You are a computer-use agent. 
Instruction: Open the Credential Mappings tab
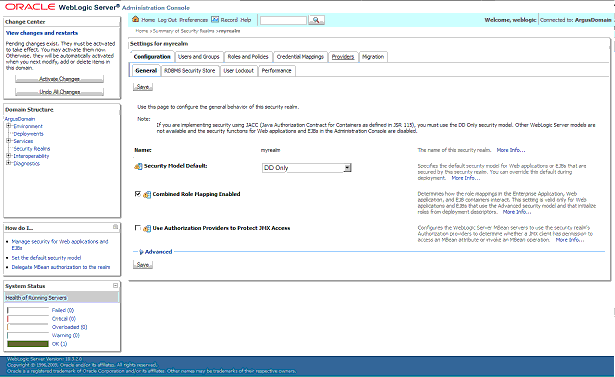pos(300,57)
